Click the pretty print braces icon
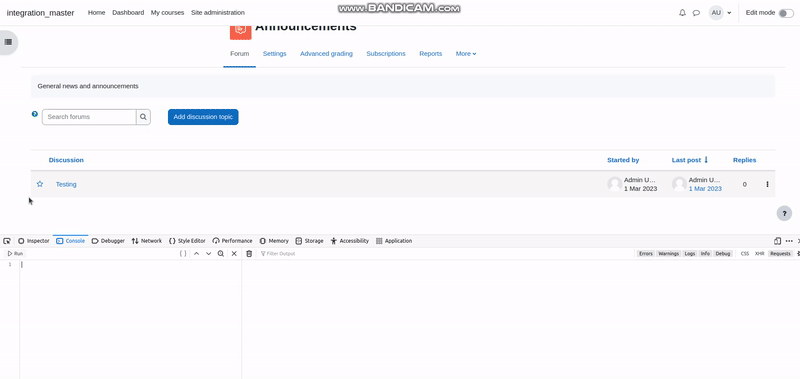The height and width of the screenshot is (379, 800). coord(183,254)
